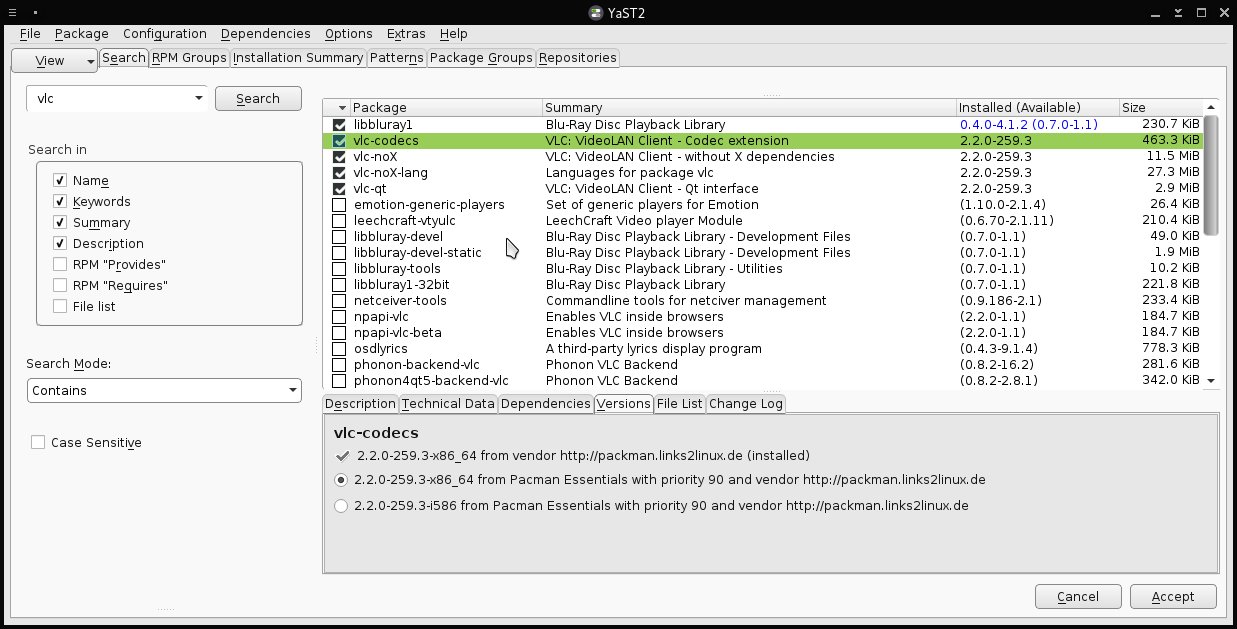This screenshot has height=629, width=1237.
Task: Click the search text field containing vlc
Action: click(108, 98)
